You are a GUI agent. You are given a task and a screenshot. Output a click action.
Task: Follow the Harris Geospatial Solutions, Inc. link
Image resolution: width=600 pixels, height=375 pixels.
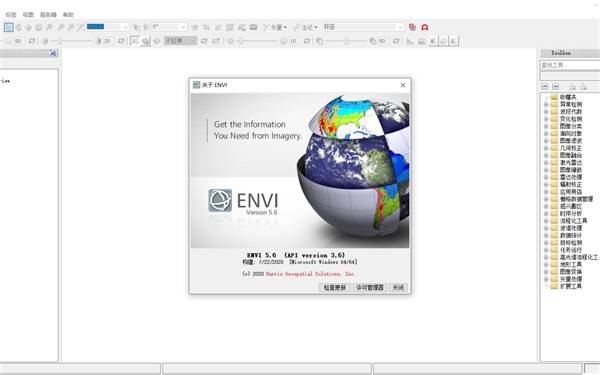(310, 274)
